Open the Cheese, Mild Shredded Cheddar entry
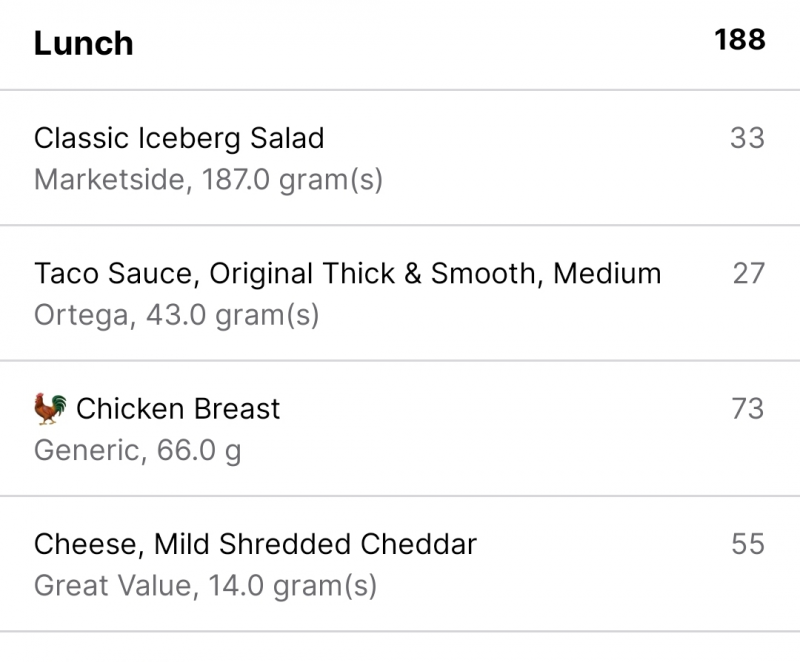 (x=255, y=544)
